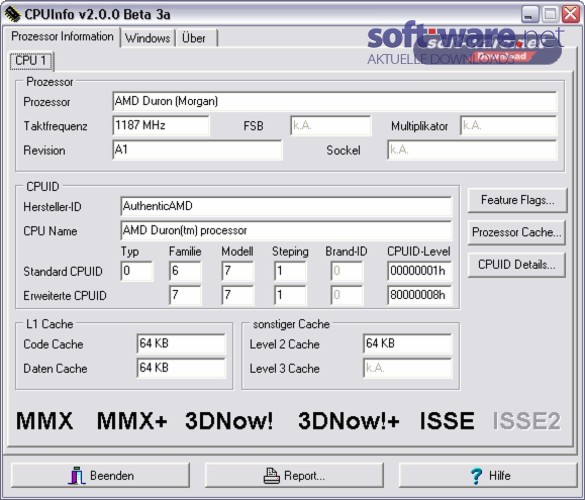The width and height of the screenshot is (585, 500).
Task: Click the FSB field
Action: click(x=331, y=125)
